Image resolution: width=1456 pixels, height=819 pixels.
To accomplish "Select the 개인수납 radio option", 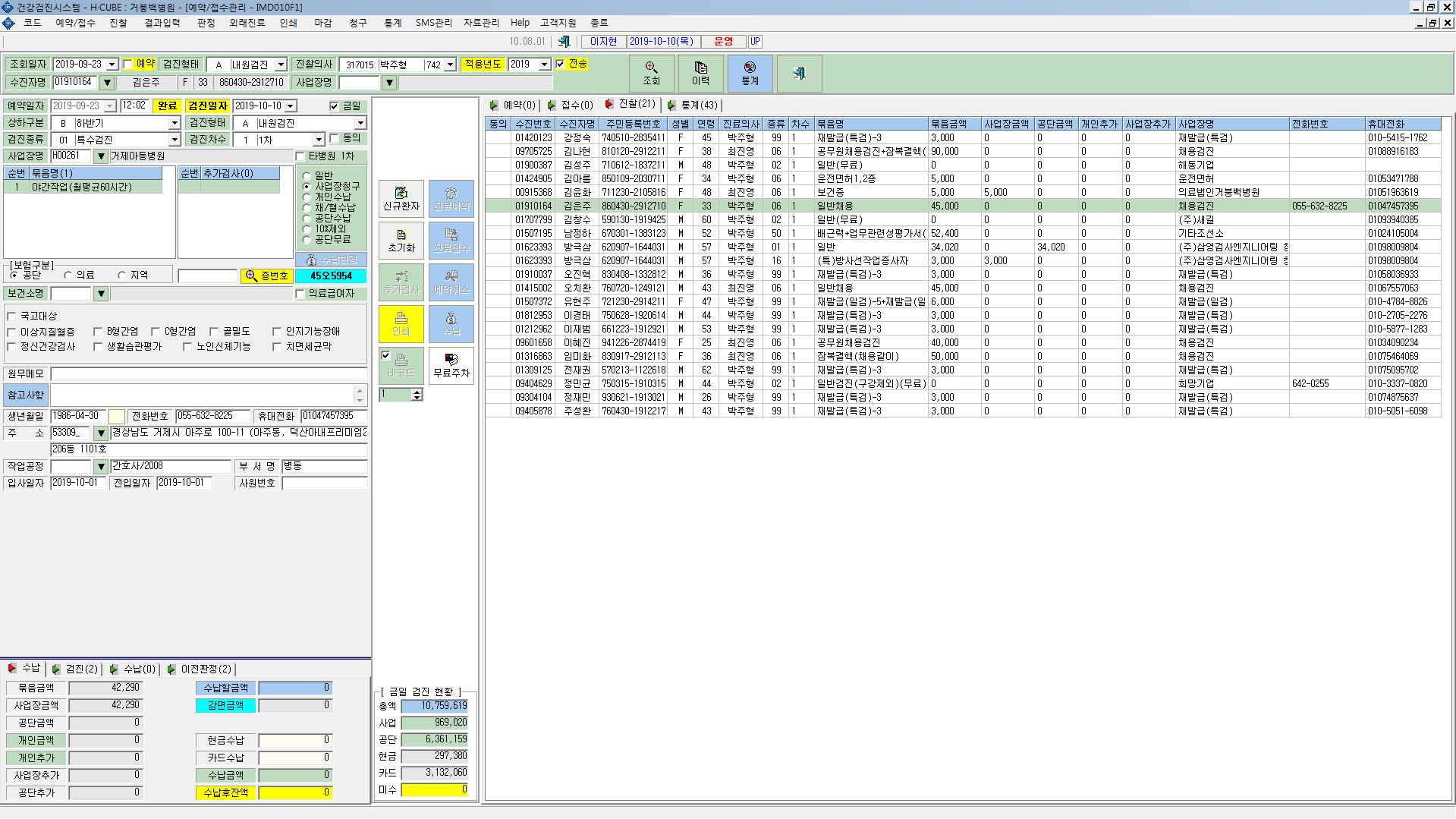I will click(307, 197).
